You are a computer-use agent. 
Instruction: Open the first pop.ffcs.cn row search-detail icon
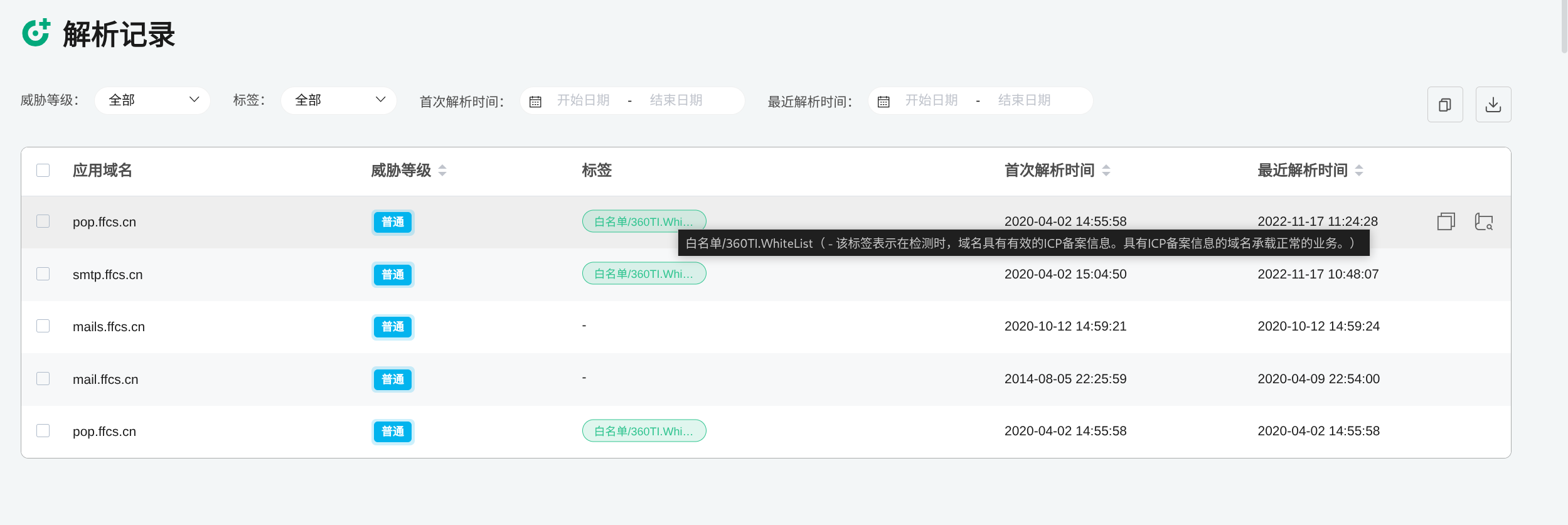(1483, 221)
